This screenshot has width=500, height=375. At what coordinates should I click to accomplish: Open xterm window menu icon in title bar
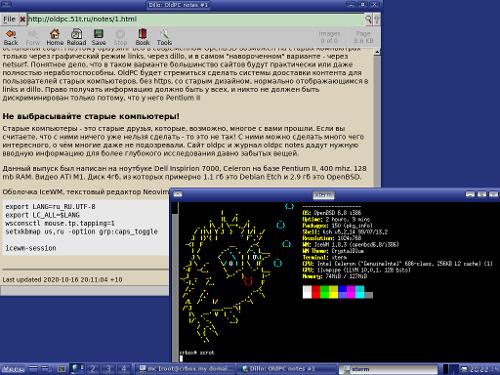177,194
